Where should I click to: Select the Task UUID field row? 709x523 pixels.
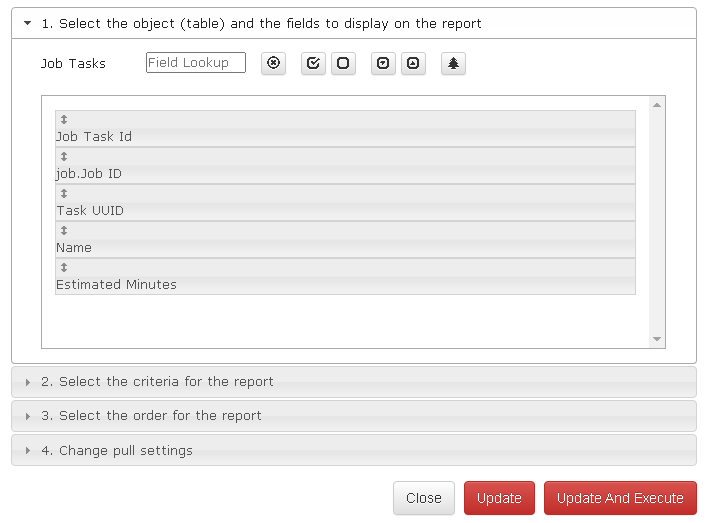345,203
